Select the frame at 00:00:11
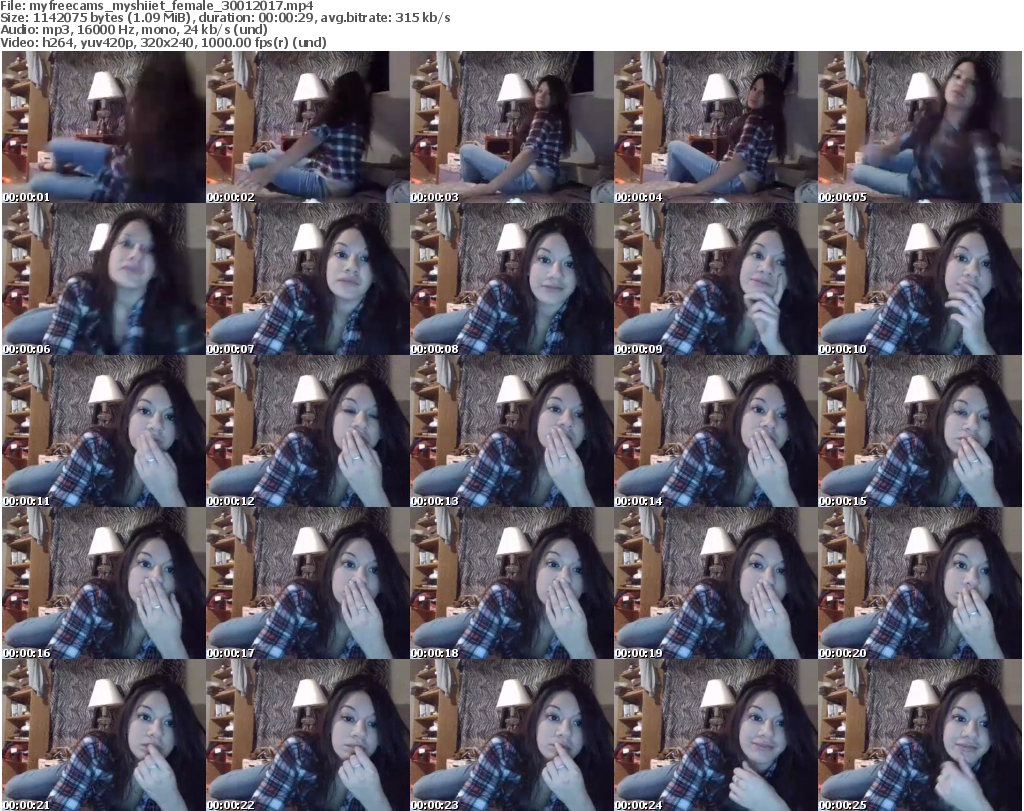The width and height of the screenshot is (1024, 811). 103,431
